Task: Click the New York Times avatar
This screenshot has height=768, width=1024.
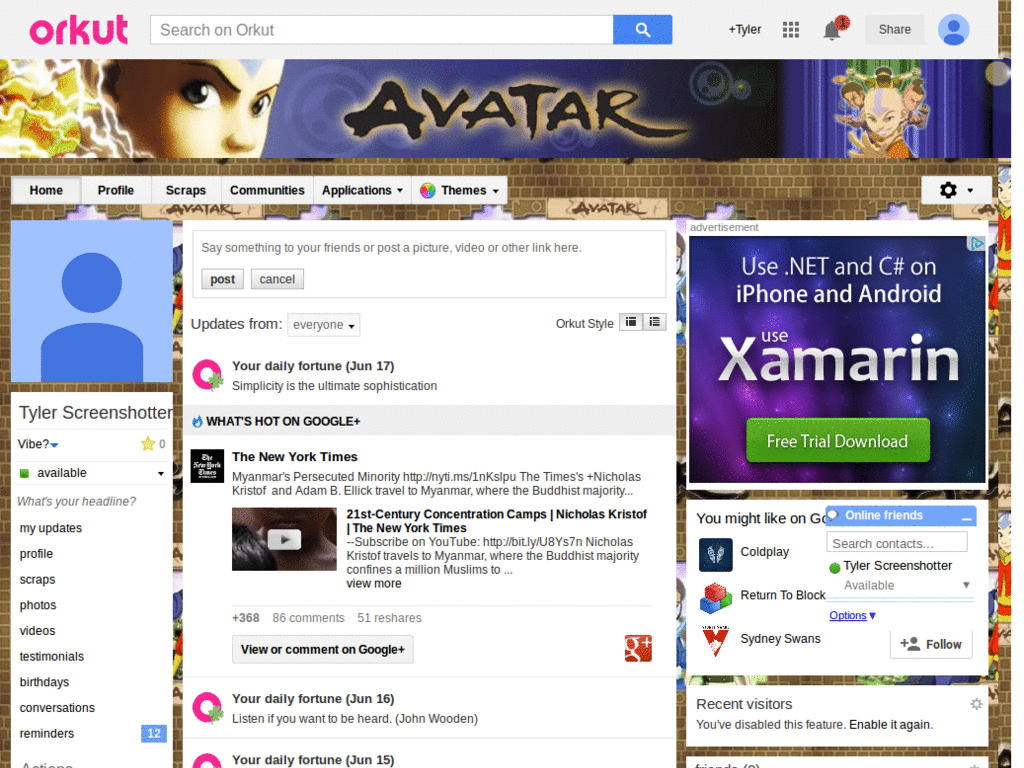Action: point(207,466)
